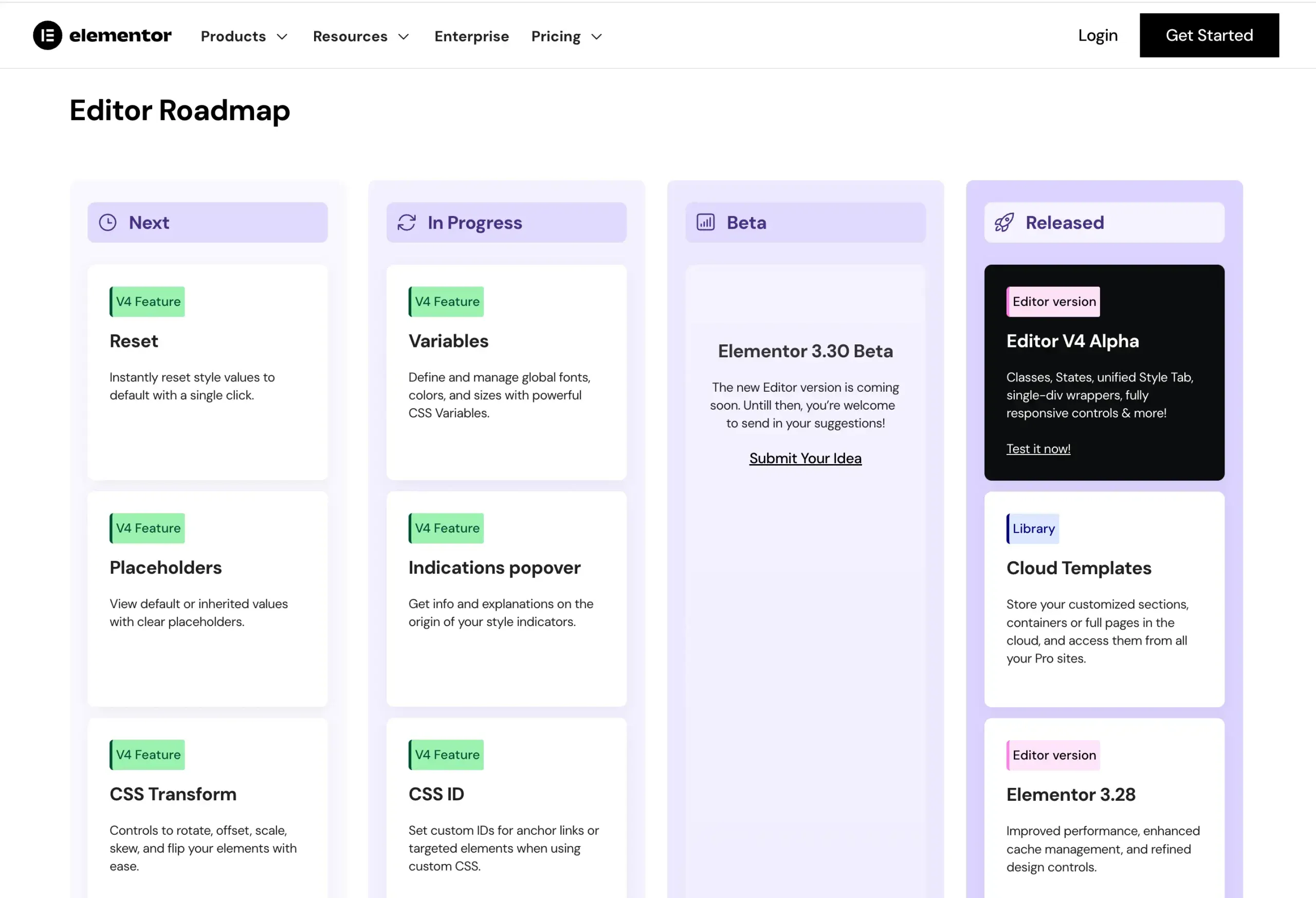Click the V4 Feature tag on Placeholders card
This screenshot has height=898, width=1316.
click(147, 528)
